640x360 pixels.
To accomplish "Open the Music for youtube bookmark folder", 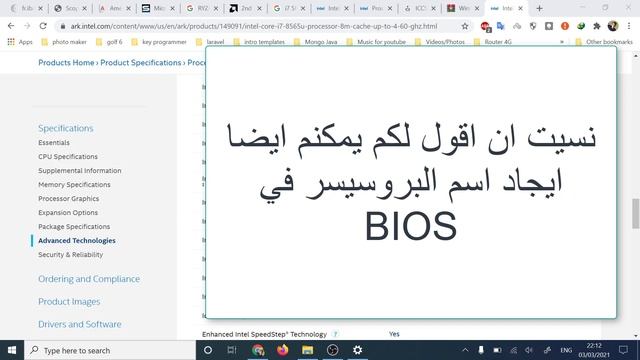I will pos(376,42).
